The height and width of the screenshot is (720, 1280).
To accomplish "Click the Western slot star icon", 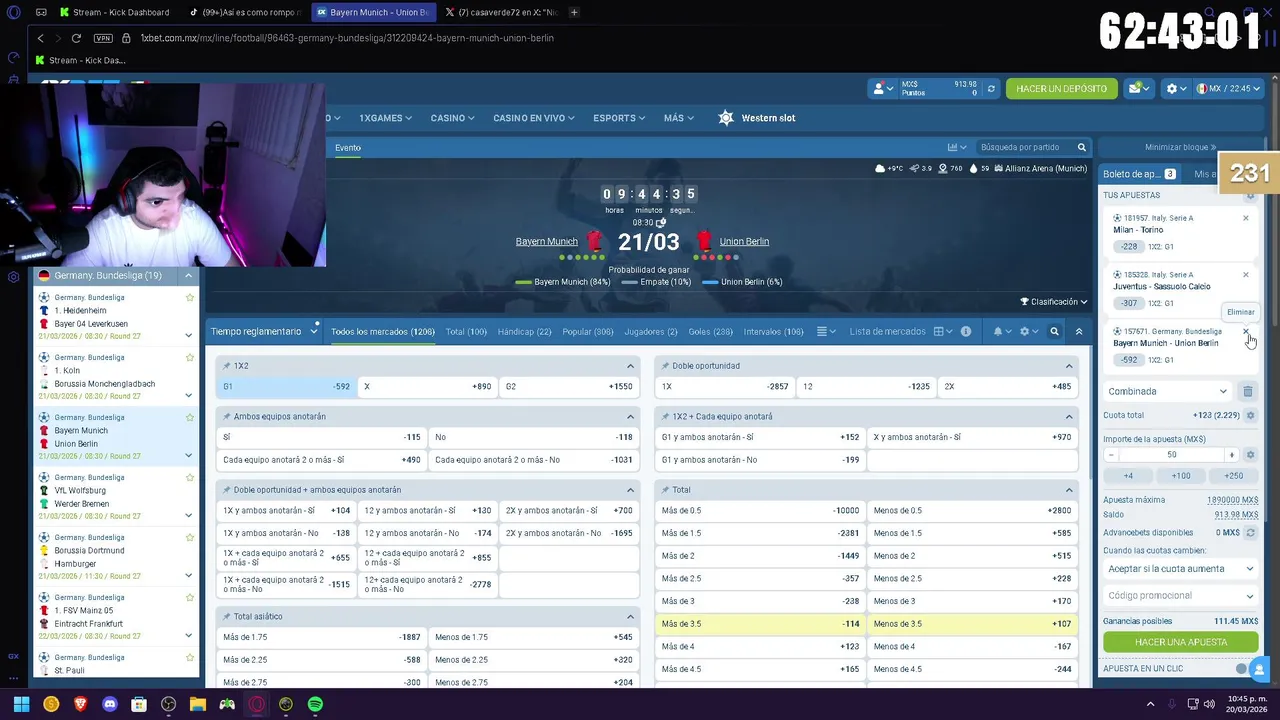I will (x=726, y=118).
